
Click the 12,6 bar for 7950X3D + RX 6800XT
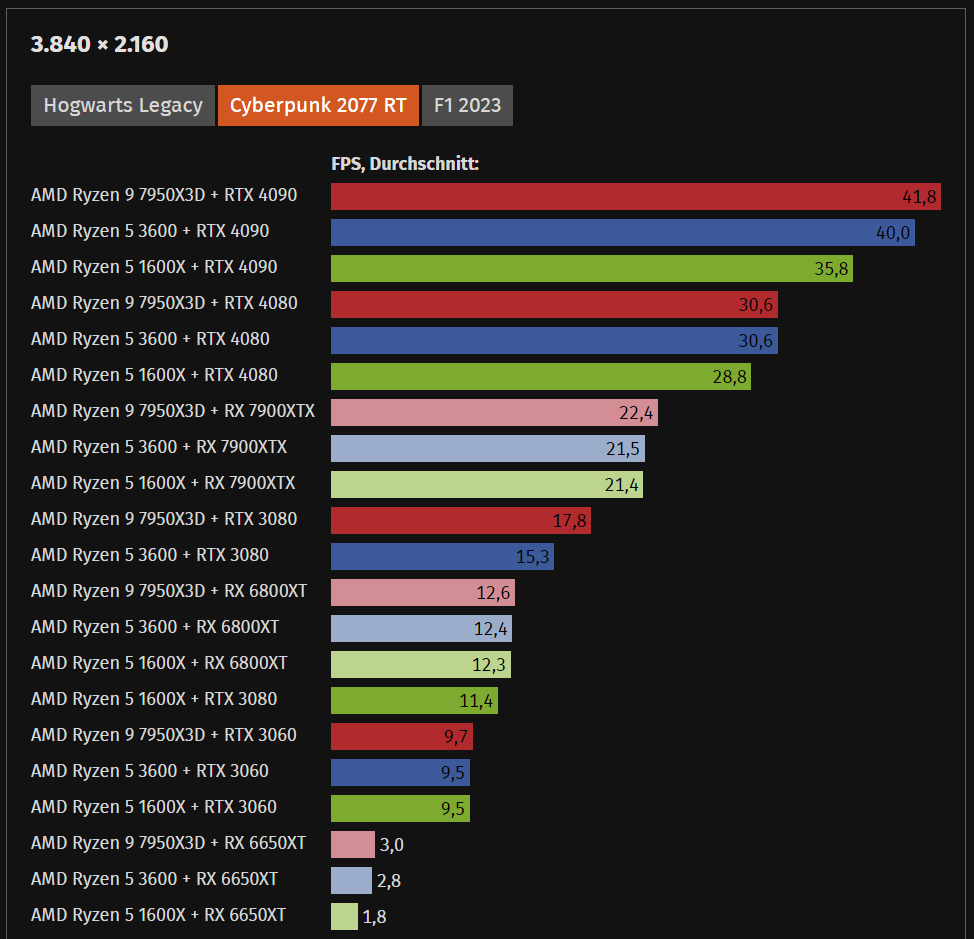[422, 592]
